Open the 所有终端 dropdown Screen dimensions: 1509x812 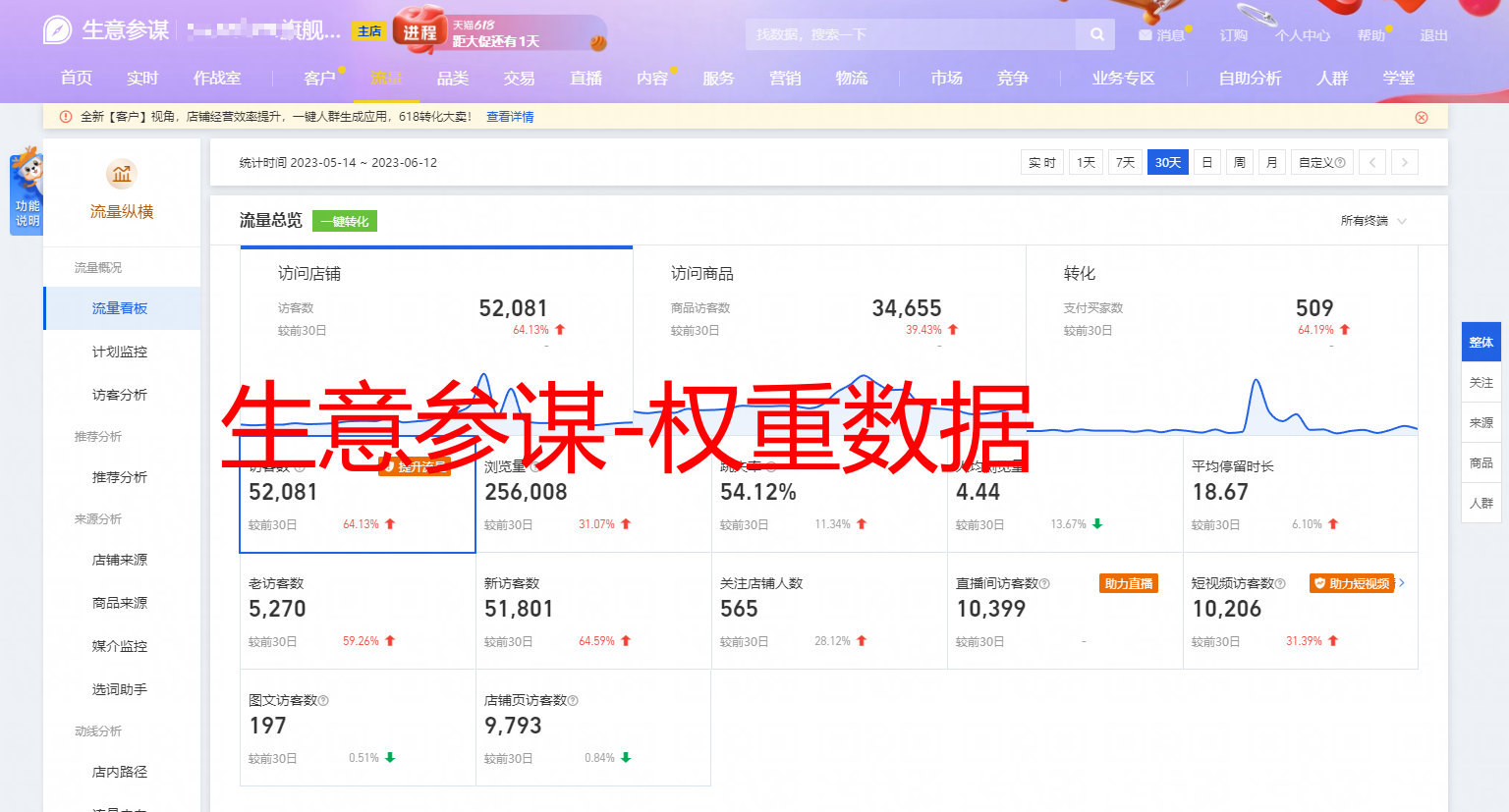point(1373,221)
